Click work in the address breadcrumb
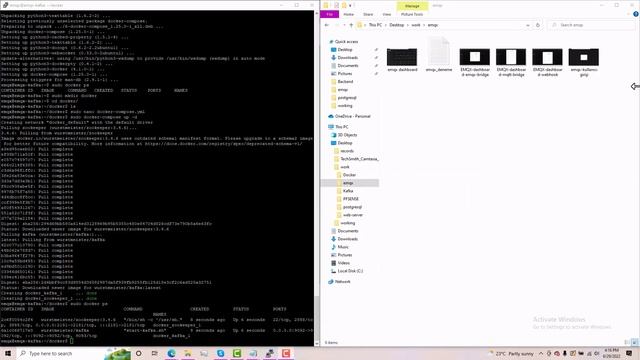 pos(416,25)
